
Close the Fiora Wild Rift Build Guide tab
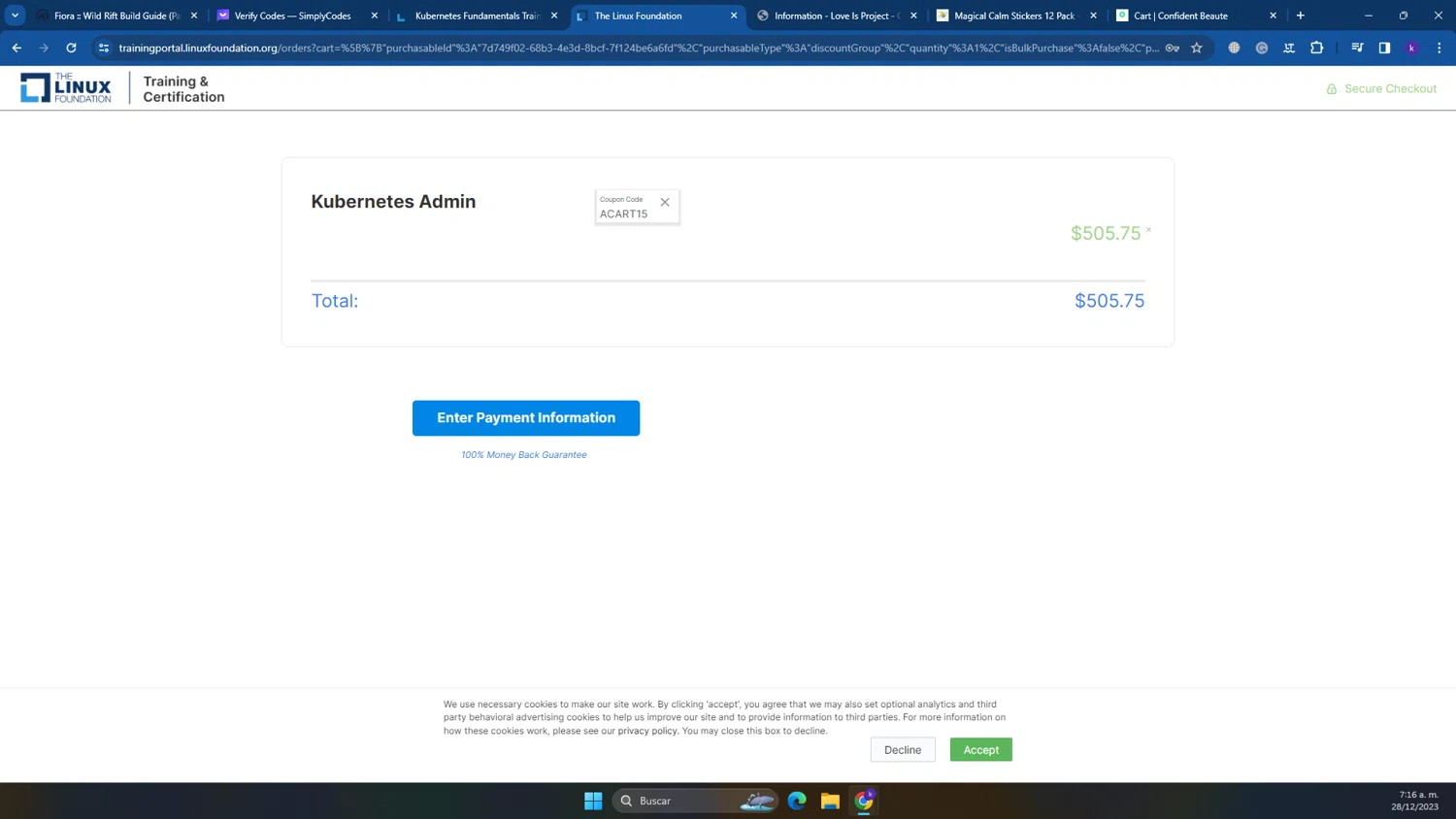coord(194,16)
